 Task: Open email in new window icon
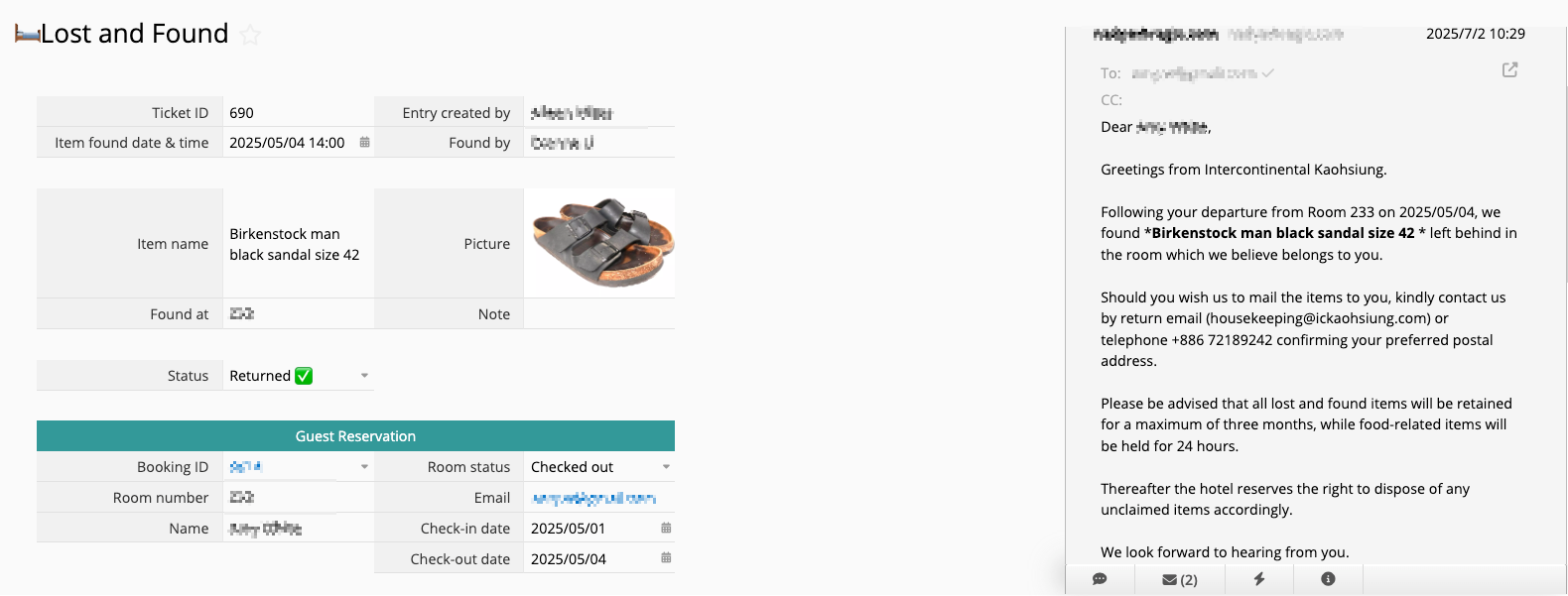pyautogui.click(x=1509, y=69)
